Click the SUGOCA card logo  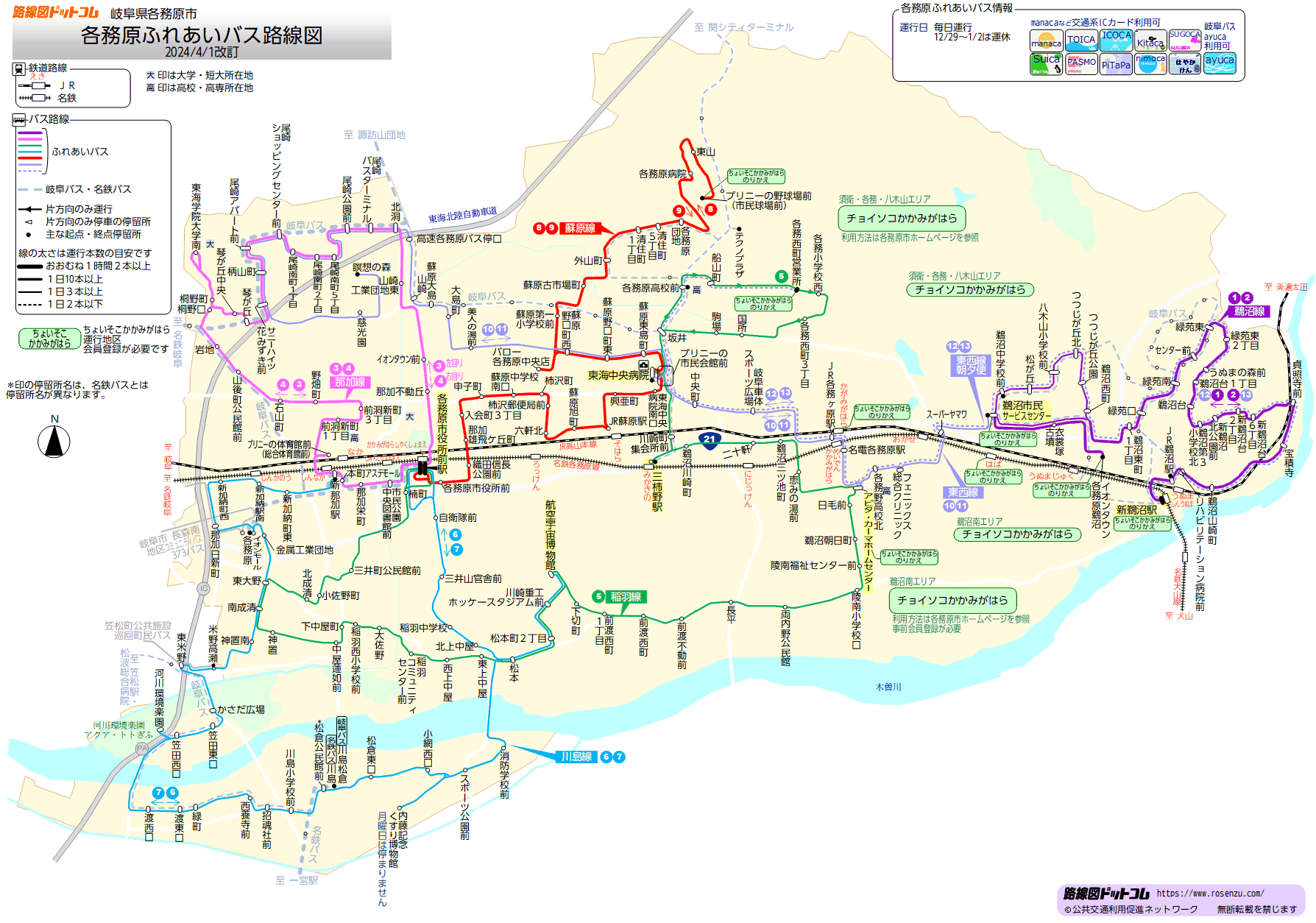pyautogui.click(x=1185, y=40)
